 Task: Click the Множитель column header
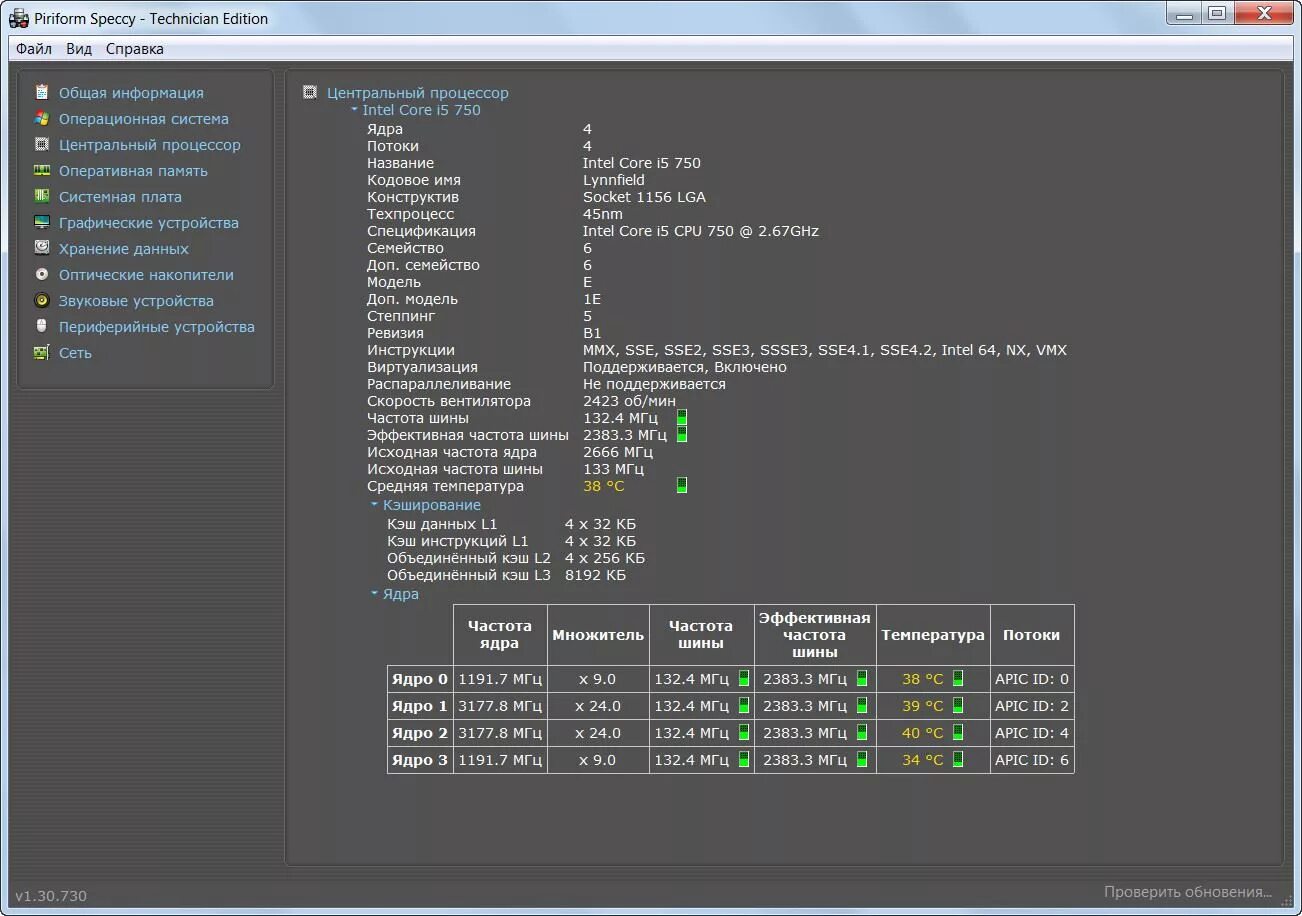(x=598, y=634)
